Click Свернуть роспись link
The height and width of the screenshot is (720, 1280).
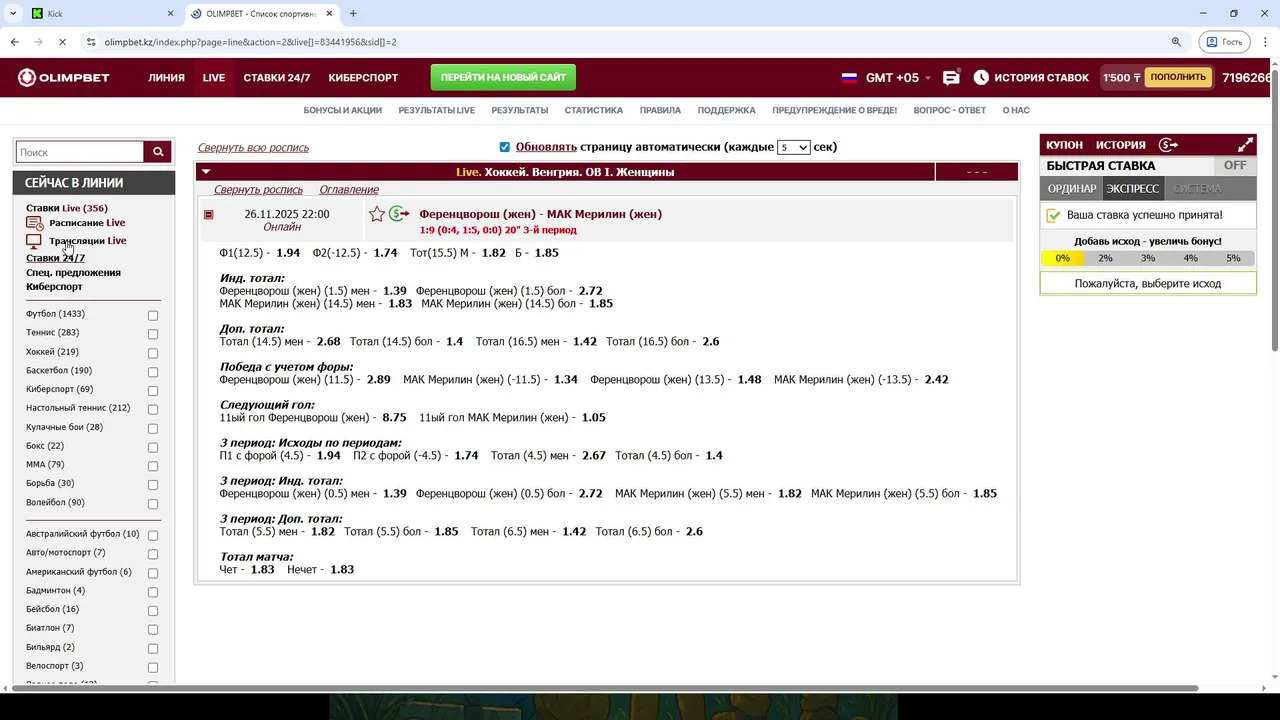pyautogui.click(x=258, y=190)
